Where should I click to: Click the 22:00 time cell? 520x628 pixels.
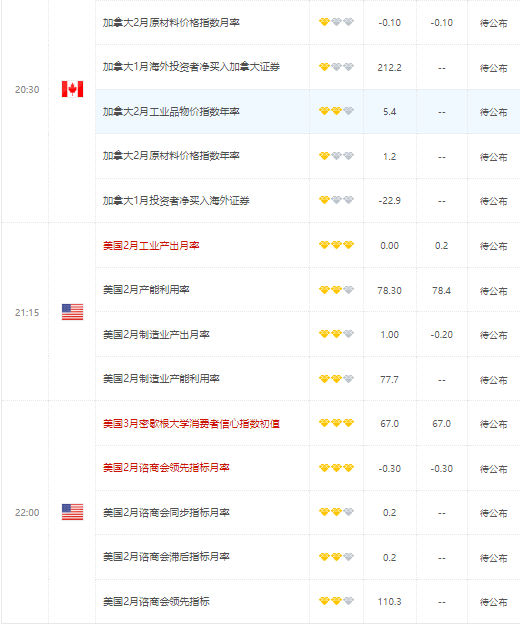(x=27, y=513)
